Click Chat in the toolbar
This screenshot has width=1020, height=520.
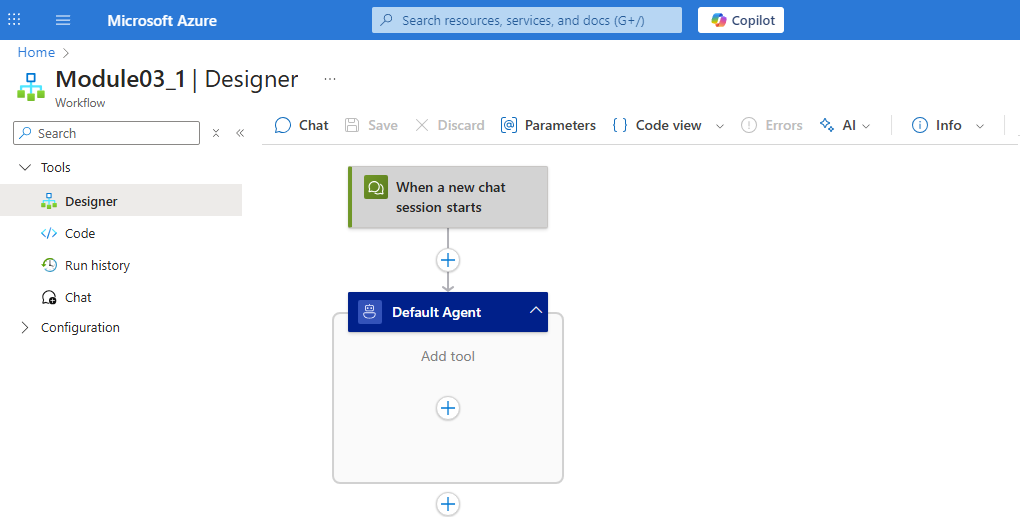point(302,125)
